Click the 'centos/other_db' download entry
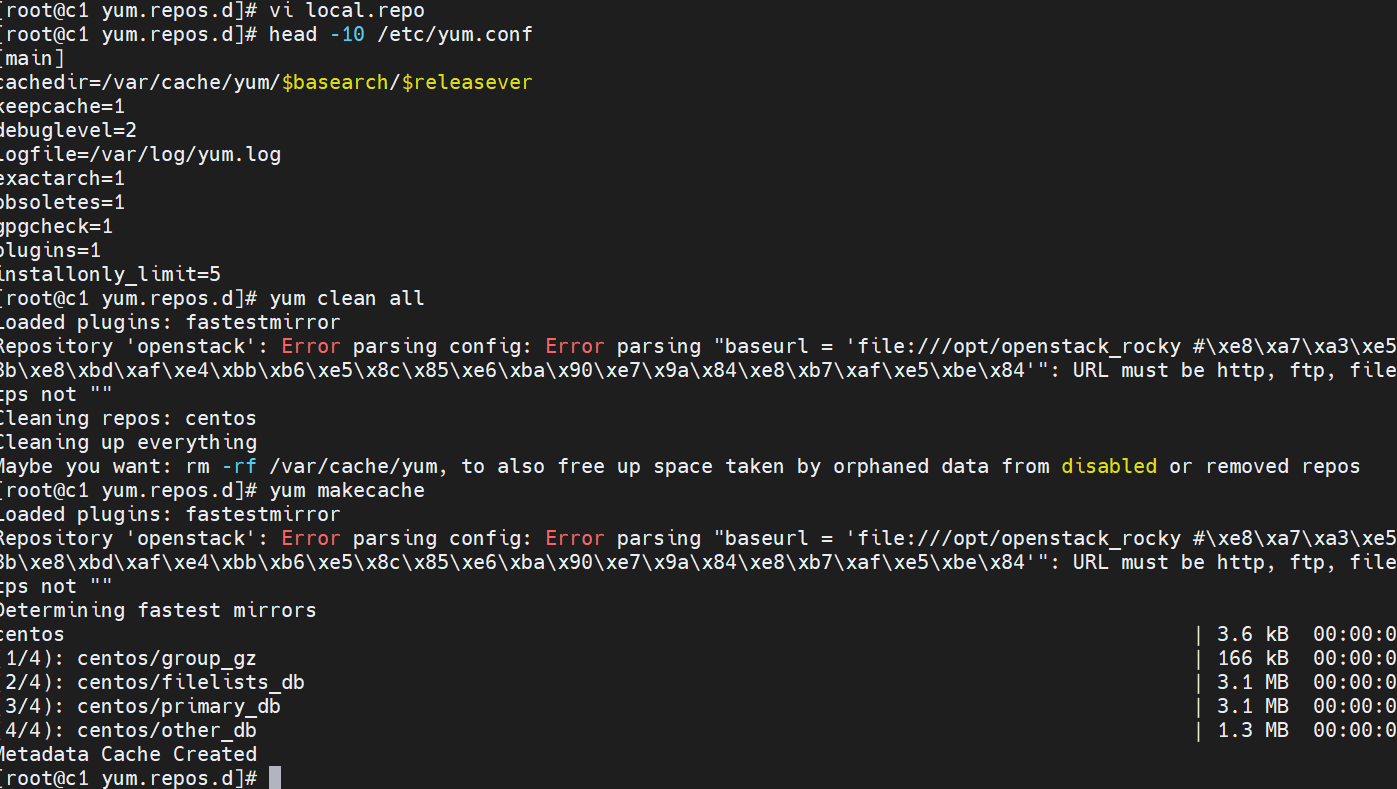 click(x=167, y=730)
